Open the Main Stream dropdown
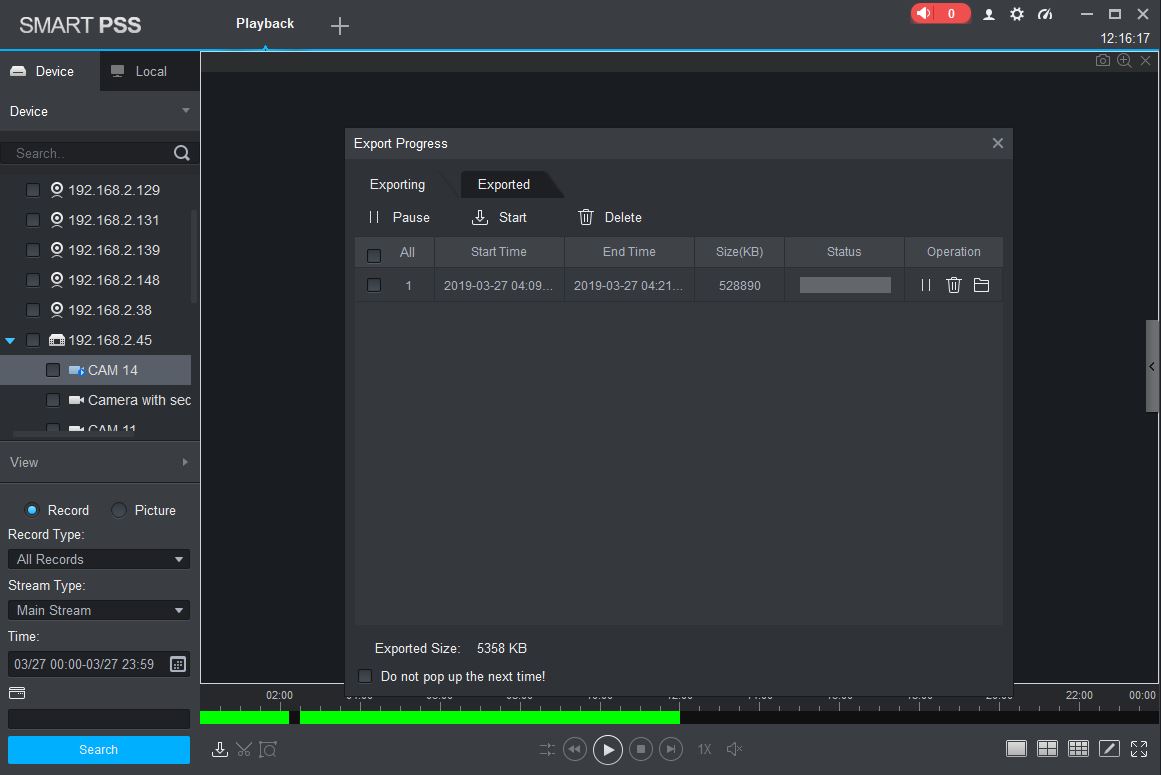The height and width of the screenshot is (775, 1161). 98,610
